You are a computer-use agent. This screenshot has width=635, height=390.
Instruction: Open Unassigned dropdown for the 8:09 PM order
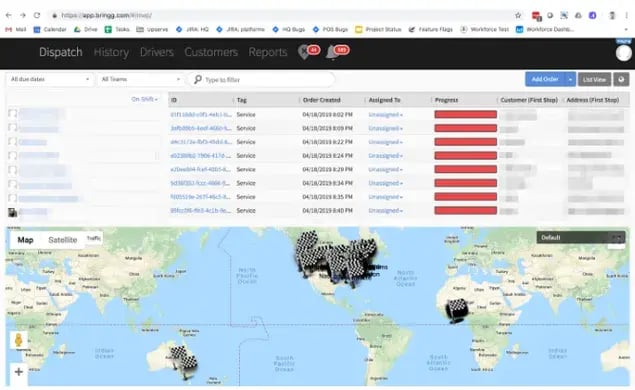[386, 128]
